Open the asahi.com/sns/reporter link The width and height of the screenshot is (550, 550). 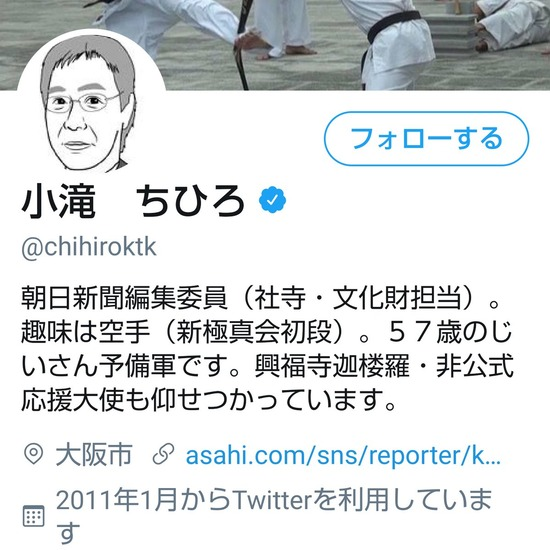(x=343, y=455)
